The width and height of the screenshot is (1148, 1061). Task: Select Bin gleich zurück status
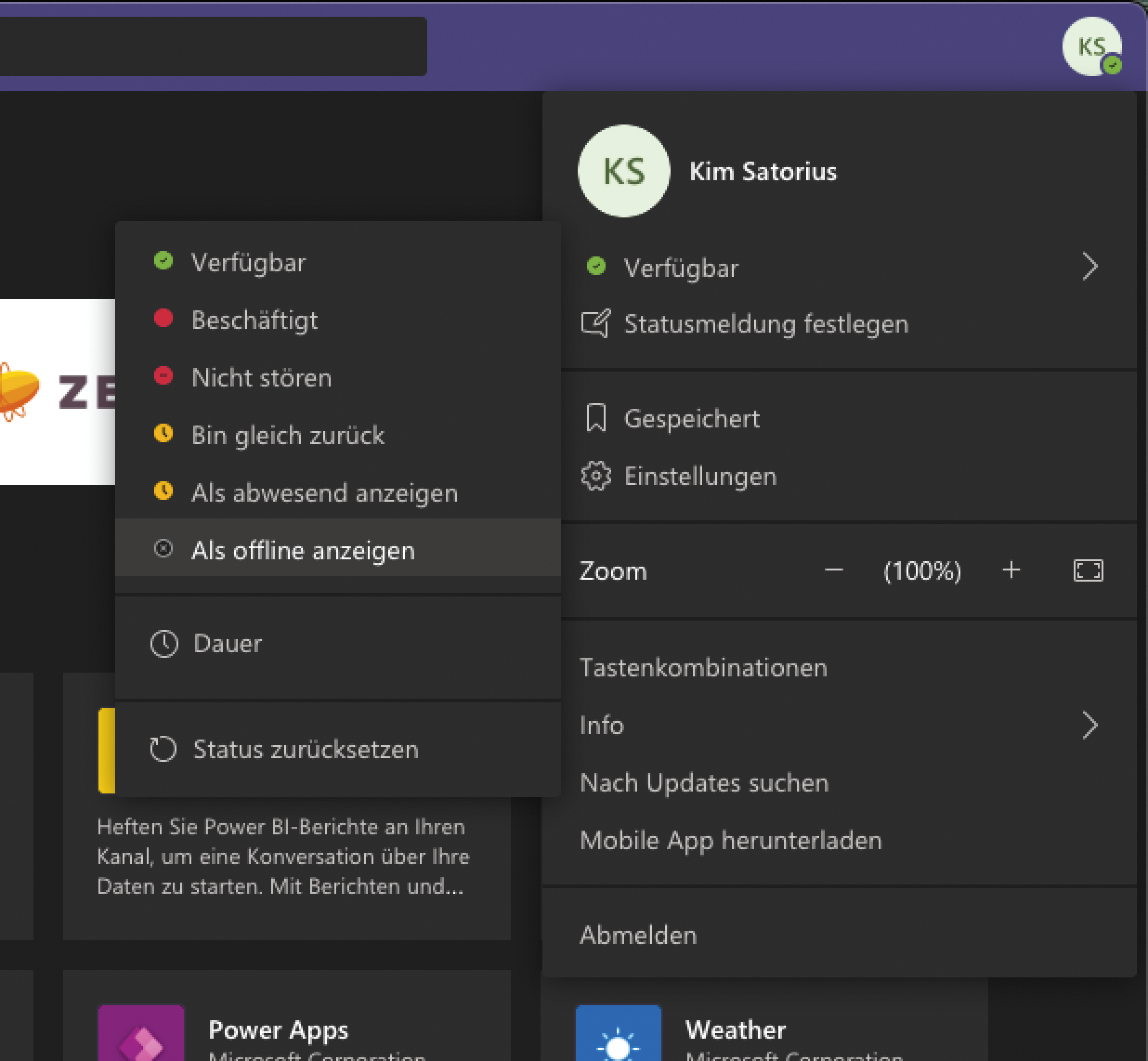[x=338, y=435]
